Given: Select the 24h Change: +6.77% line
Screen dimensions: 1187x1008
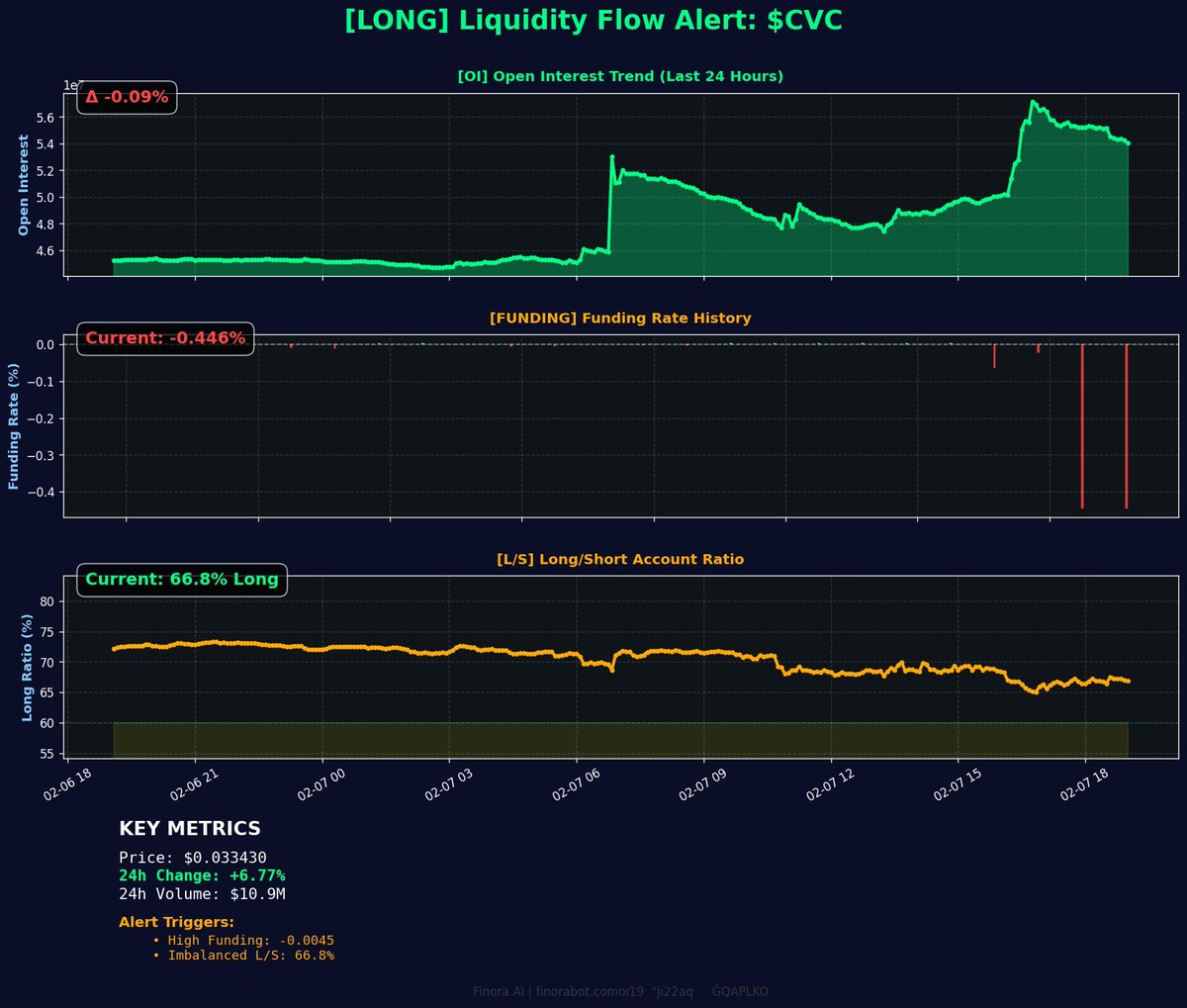Looking at the screenshot, I should [202, 875].
